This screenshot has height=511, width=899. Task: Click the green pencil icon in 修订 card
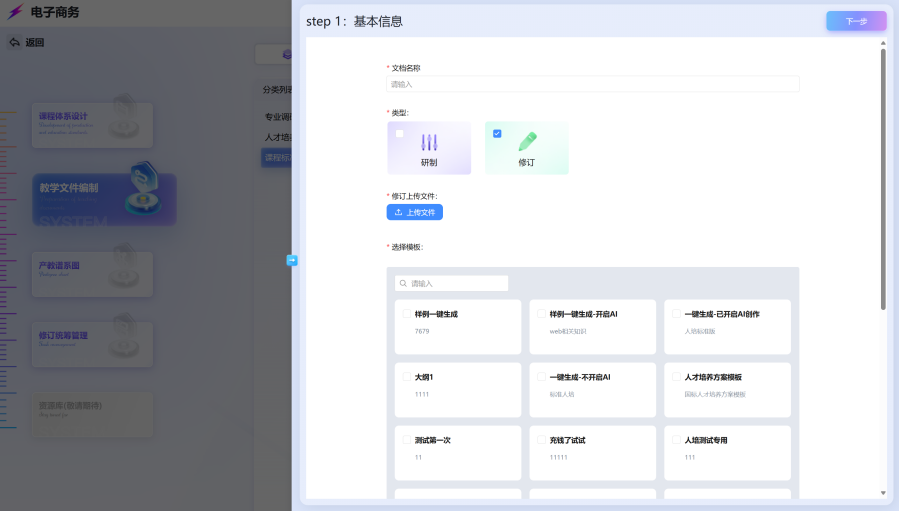(527, 142)
